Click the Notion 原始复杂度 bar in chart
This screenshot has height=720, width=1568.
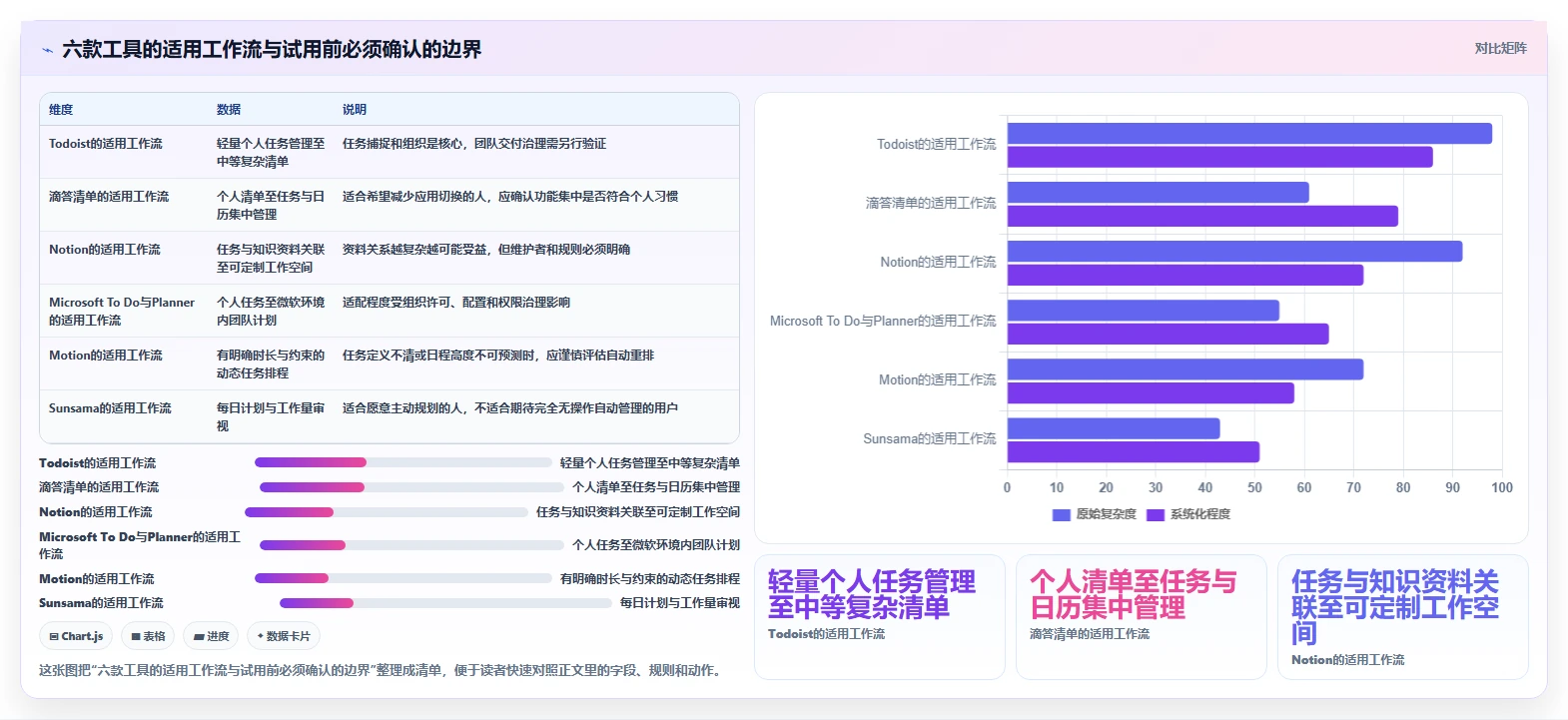pyautogui.click(x=1234, y=252)
